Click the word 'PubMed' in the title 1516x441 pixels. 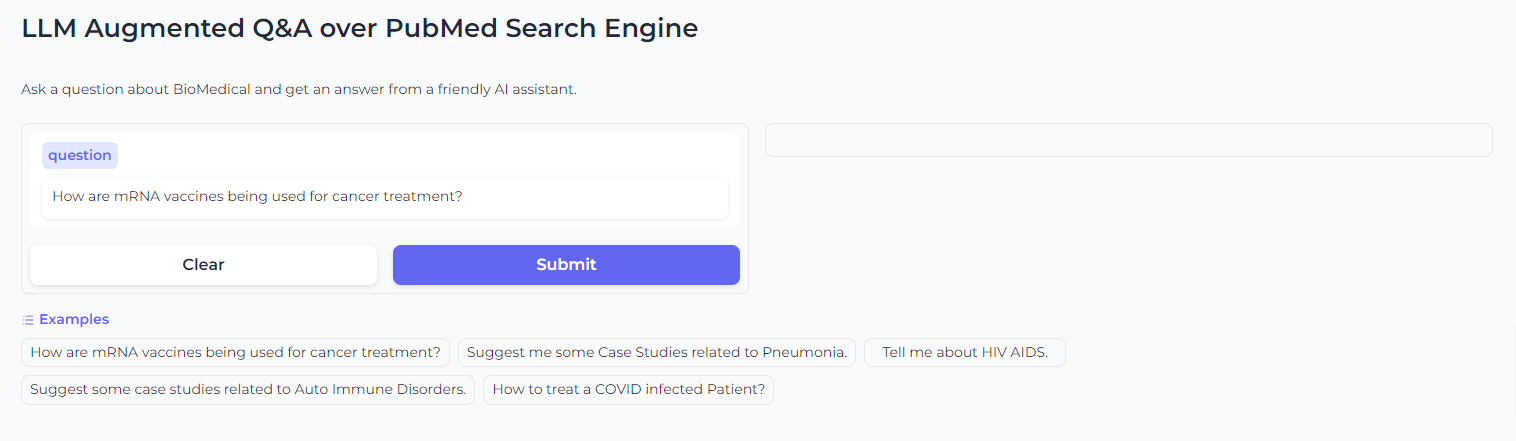pyautogui.click(x=436, y=29)
